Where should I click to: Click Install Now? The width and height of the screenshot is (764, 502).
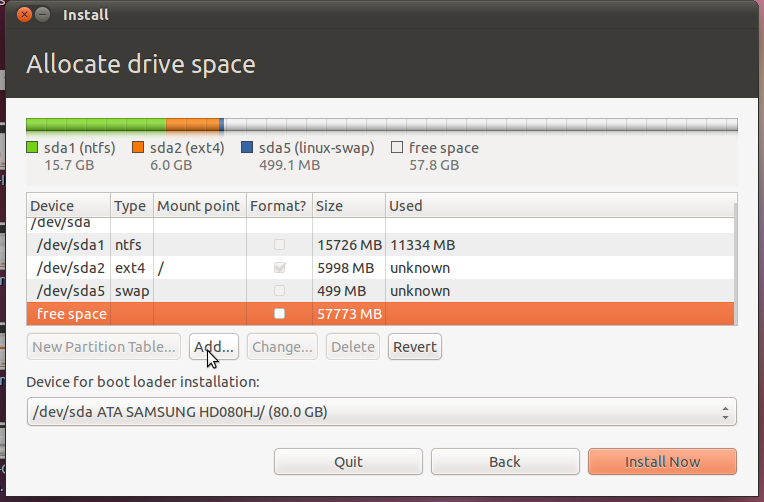662,462
